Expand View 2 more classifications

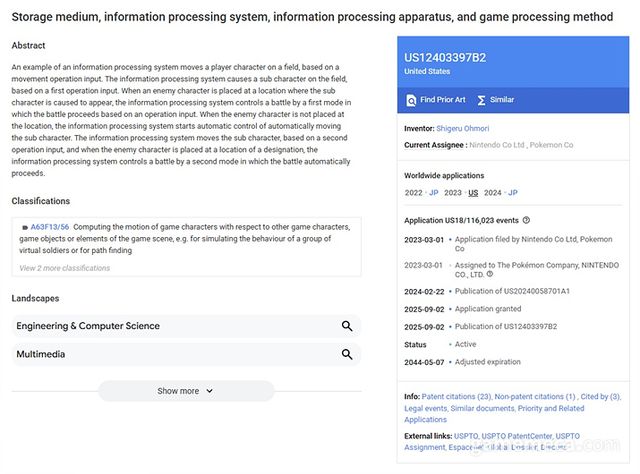pyautogui.click(x=64, y=268)
